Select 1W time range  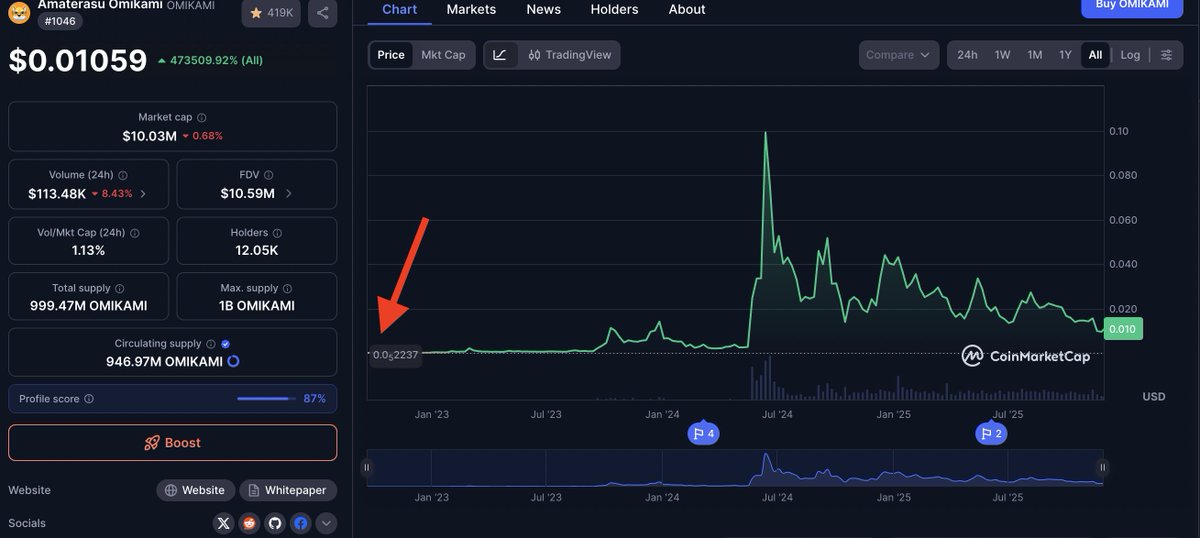pos(1002,55)
